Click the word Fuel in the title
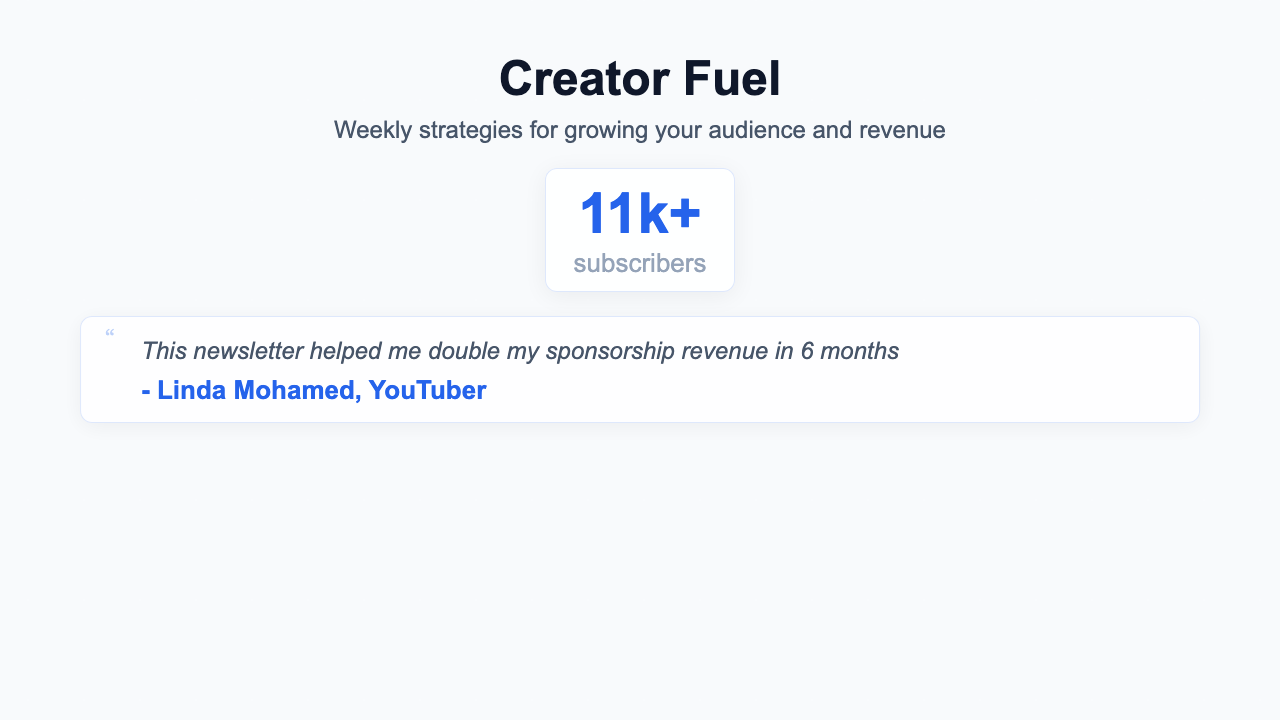 click(732, 78)
